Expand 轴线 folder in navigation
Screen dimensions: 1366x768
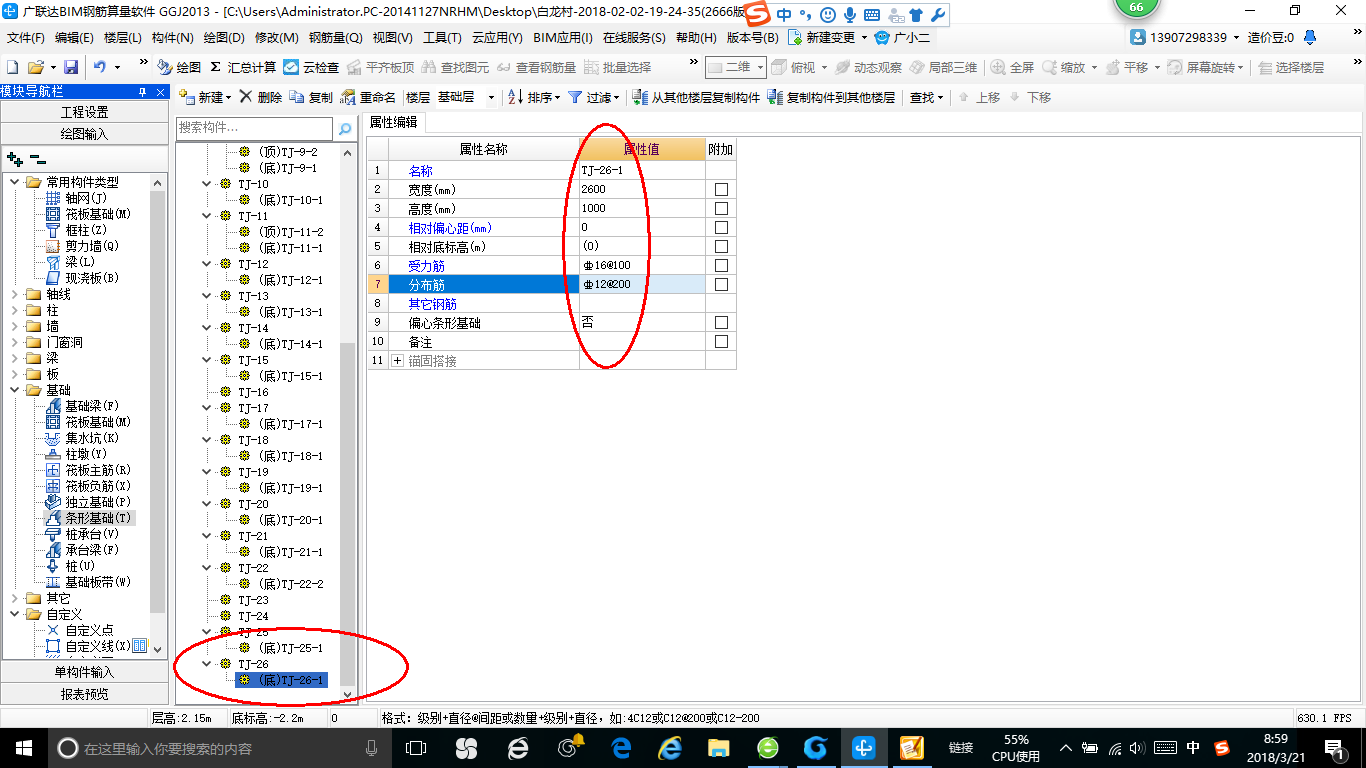coord(14,294)
